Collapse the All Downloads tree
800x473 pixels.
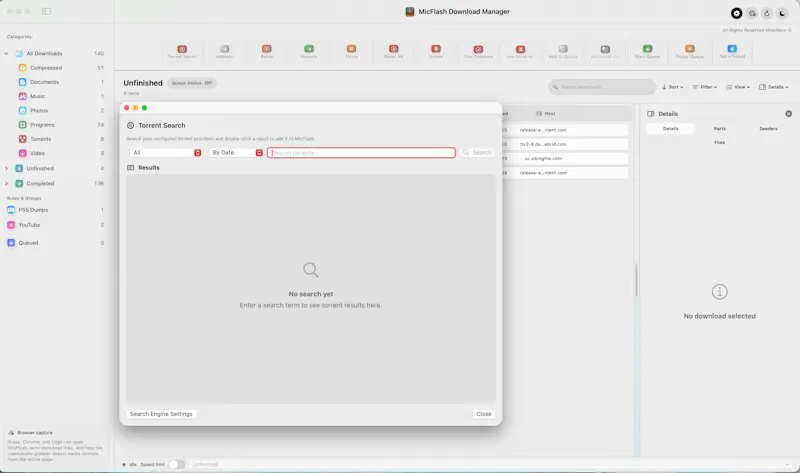coord(6,54)
